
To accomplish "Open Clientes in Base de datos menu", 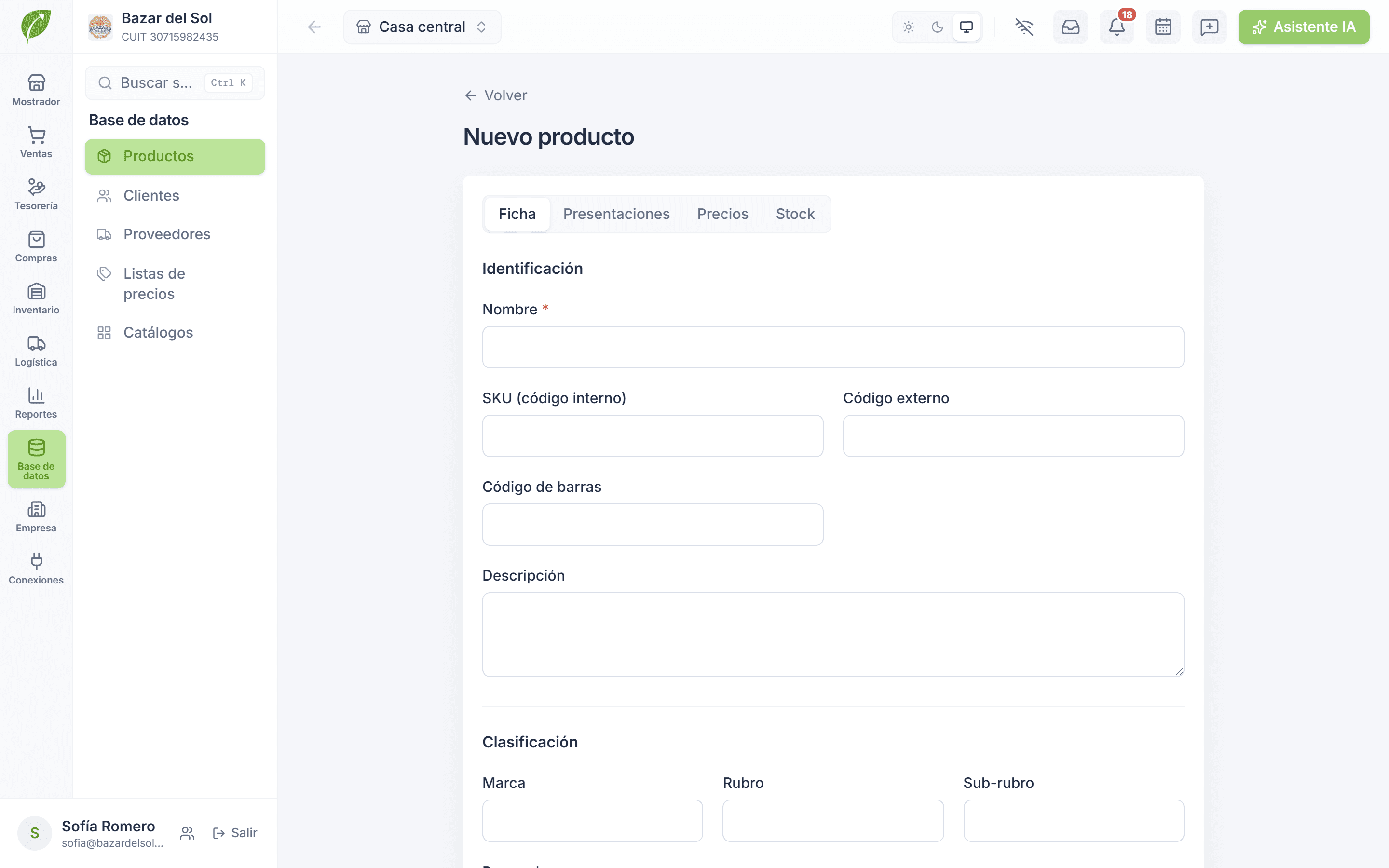I will [x=175, y=196].
